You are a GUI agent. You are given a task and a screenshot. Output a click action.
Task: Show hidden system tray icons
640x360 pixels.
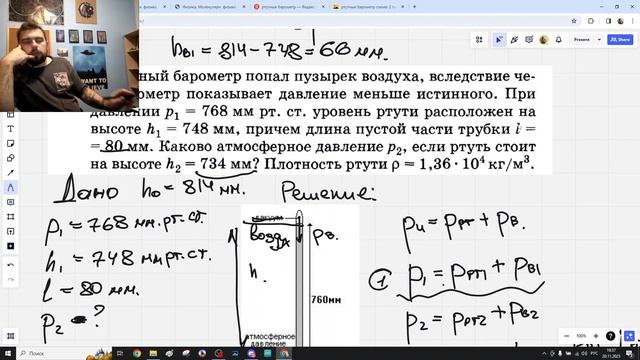[543, 353]
